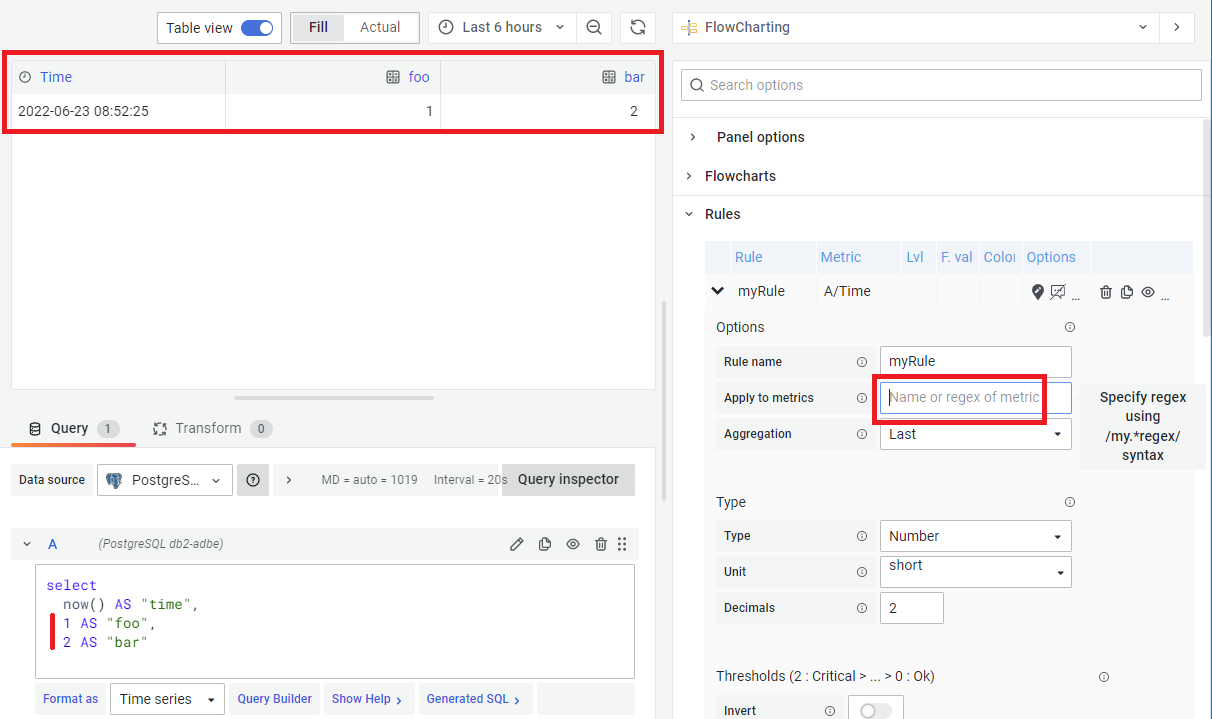Open the Format as Time series dropdown

167,699
